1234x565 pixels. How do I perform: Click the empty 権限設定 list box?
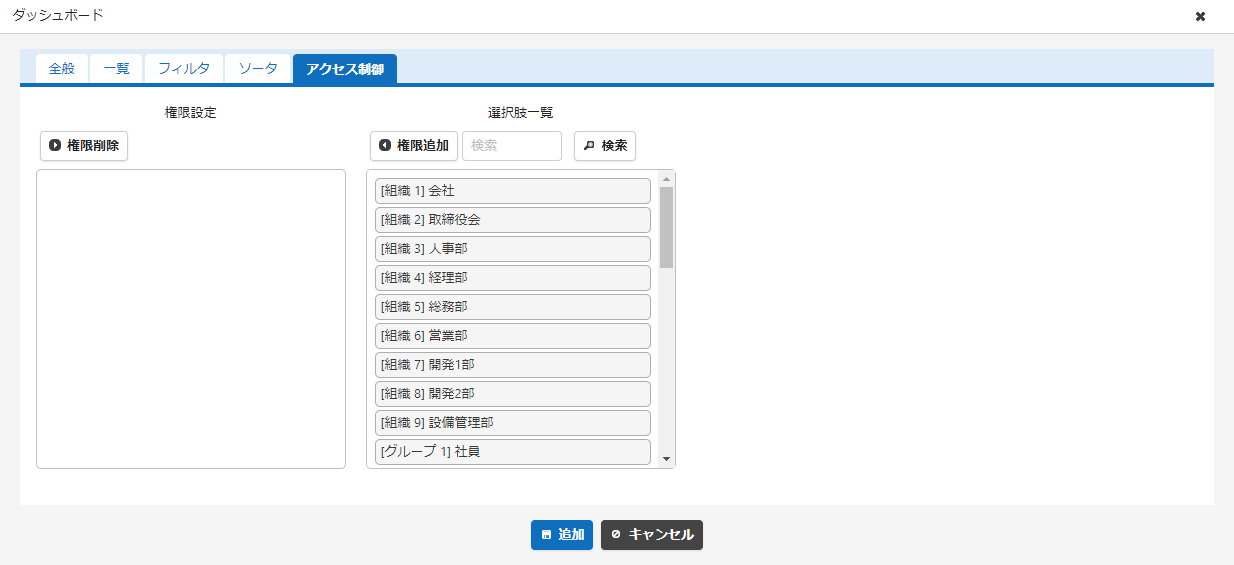pos(191,319)
